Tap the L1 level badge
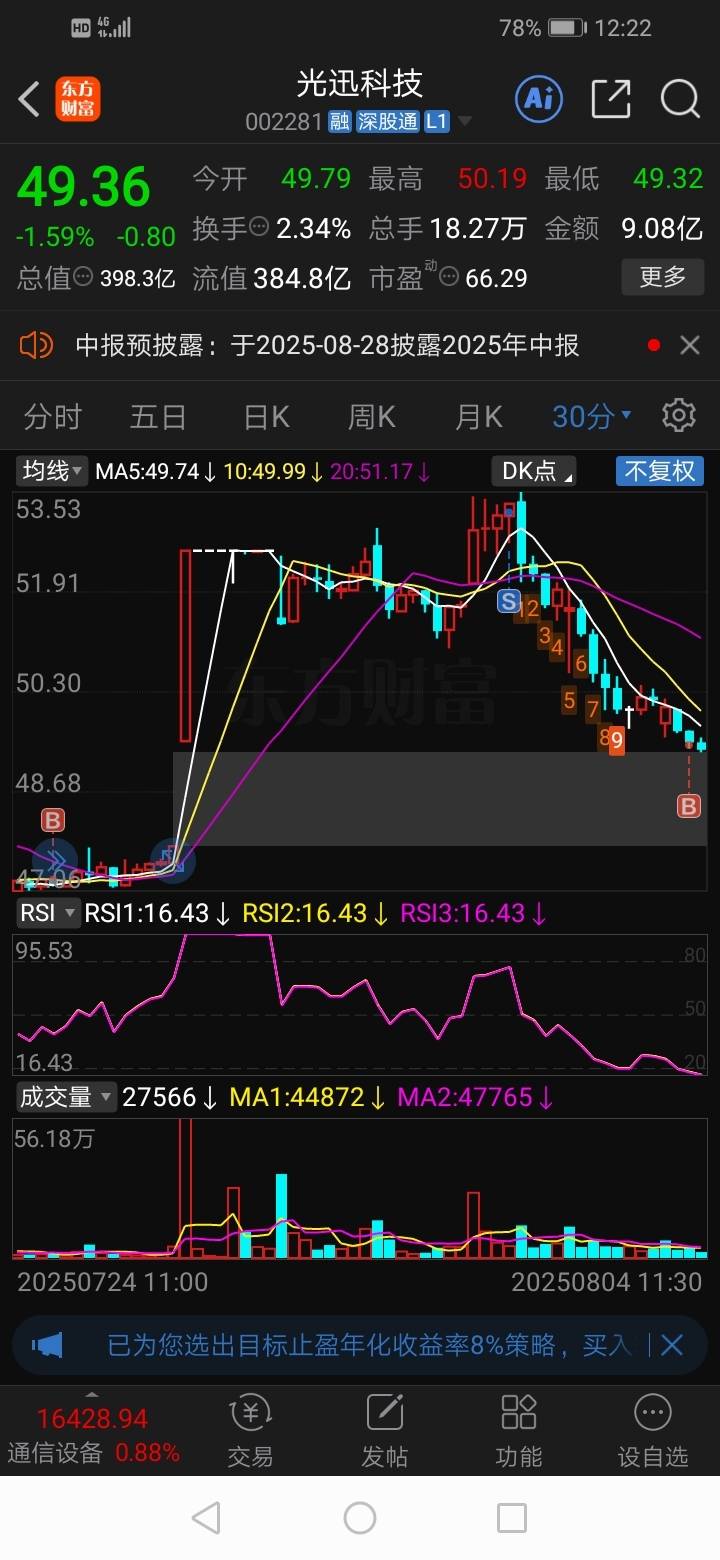The width and height of the screenshot is (720, 1560). (436, 122)
